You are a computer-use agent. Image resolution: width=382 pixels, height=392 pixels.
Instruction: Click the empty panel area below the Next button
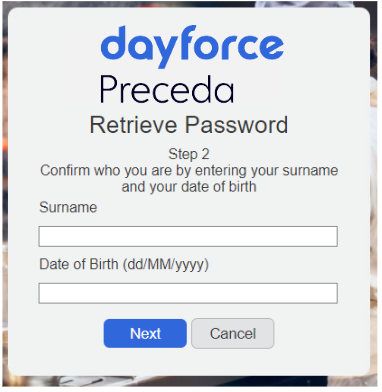point(189,362)
